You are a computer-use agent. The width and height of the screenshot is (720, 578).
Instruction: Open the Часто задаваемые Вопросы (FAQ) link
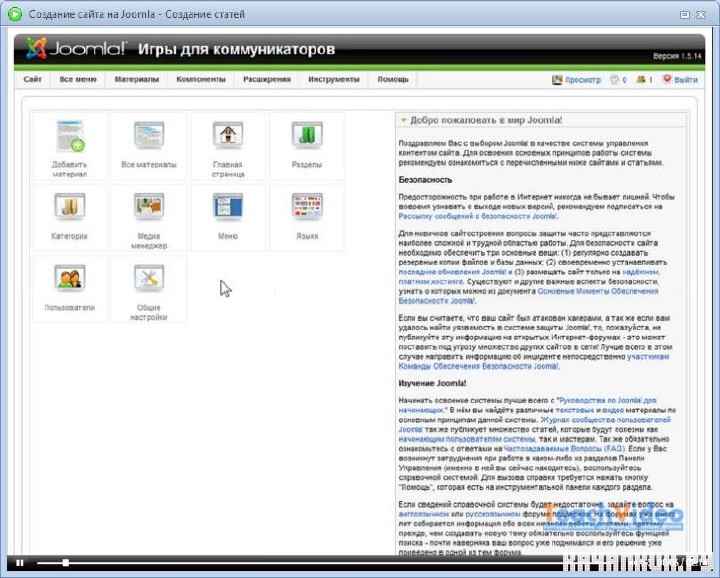pos(564,449)
